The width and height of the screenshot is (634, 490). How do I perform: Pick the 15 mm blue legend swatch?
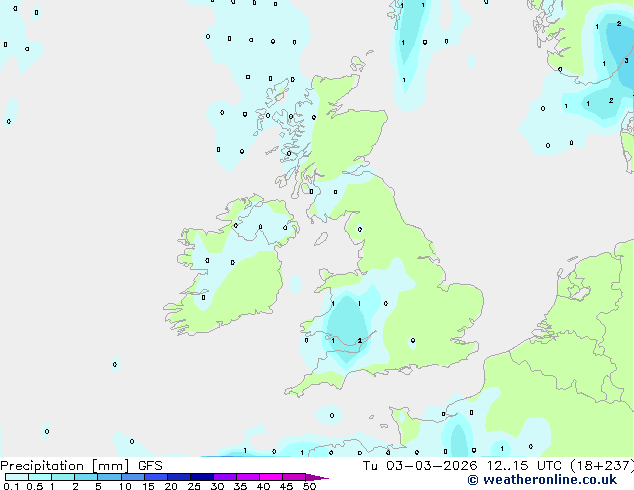coord(155,477)
